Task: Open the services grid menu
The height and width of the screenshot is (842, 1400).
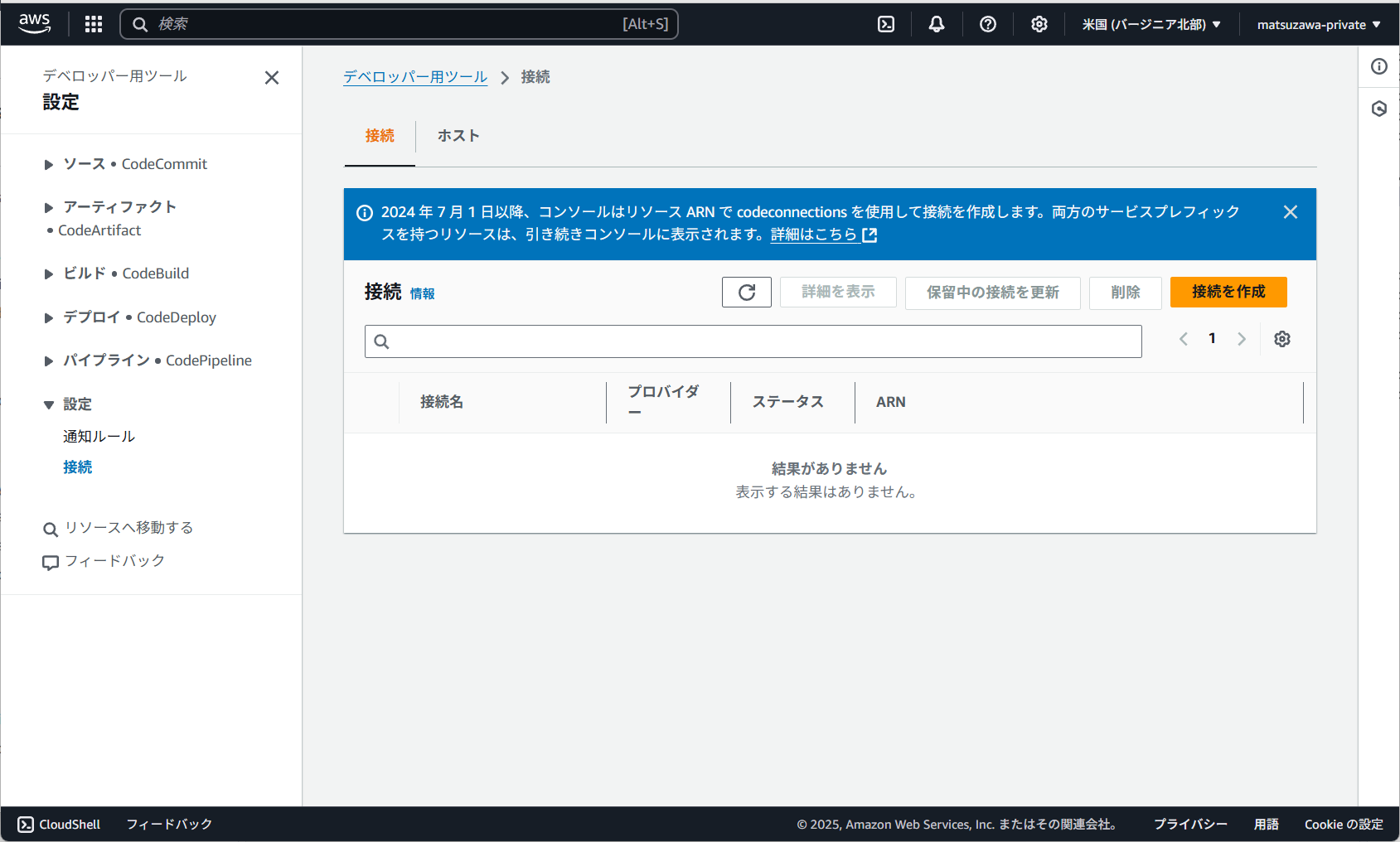Action: pos(93,24)
